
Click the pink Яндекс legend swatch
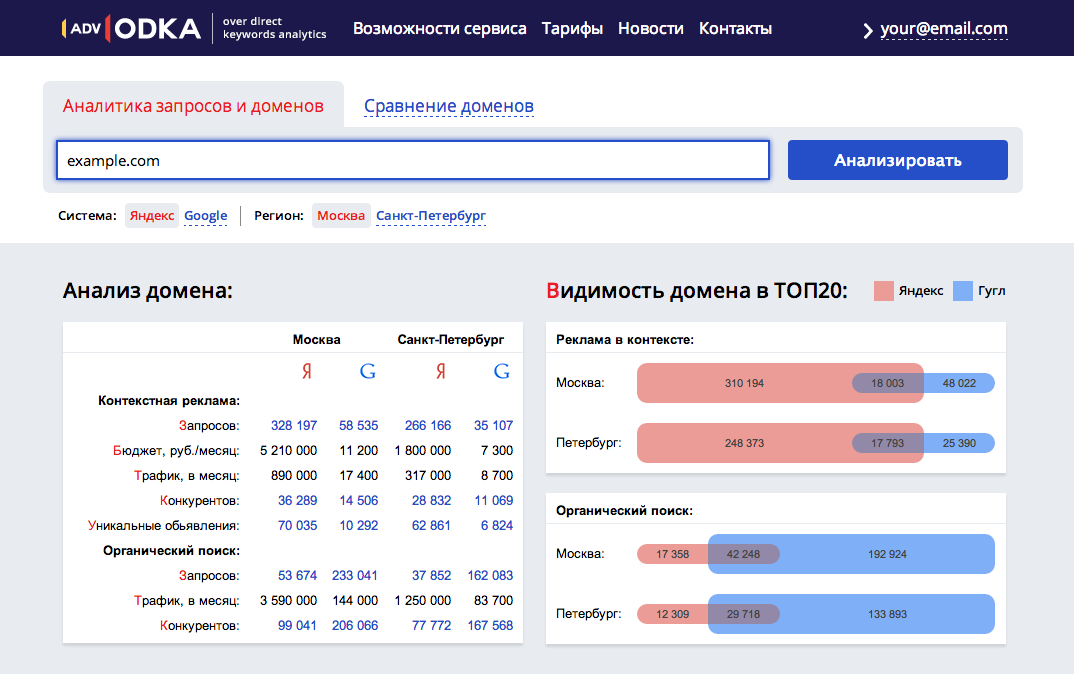click(883, 291)
